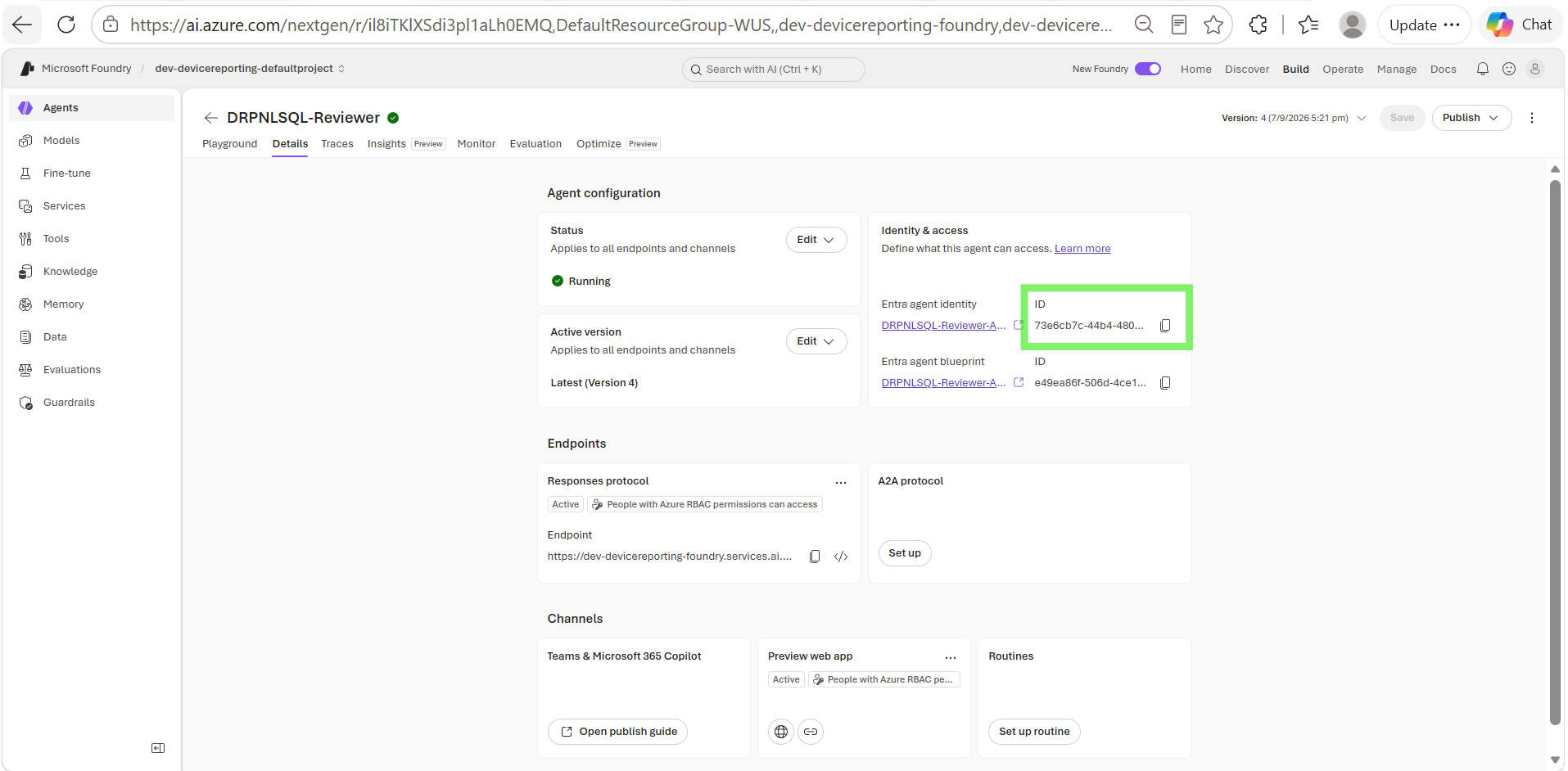Switch to the Monitor tab
Screen dimensions: 1568x771
(477, 144)
